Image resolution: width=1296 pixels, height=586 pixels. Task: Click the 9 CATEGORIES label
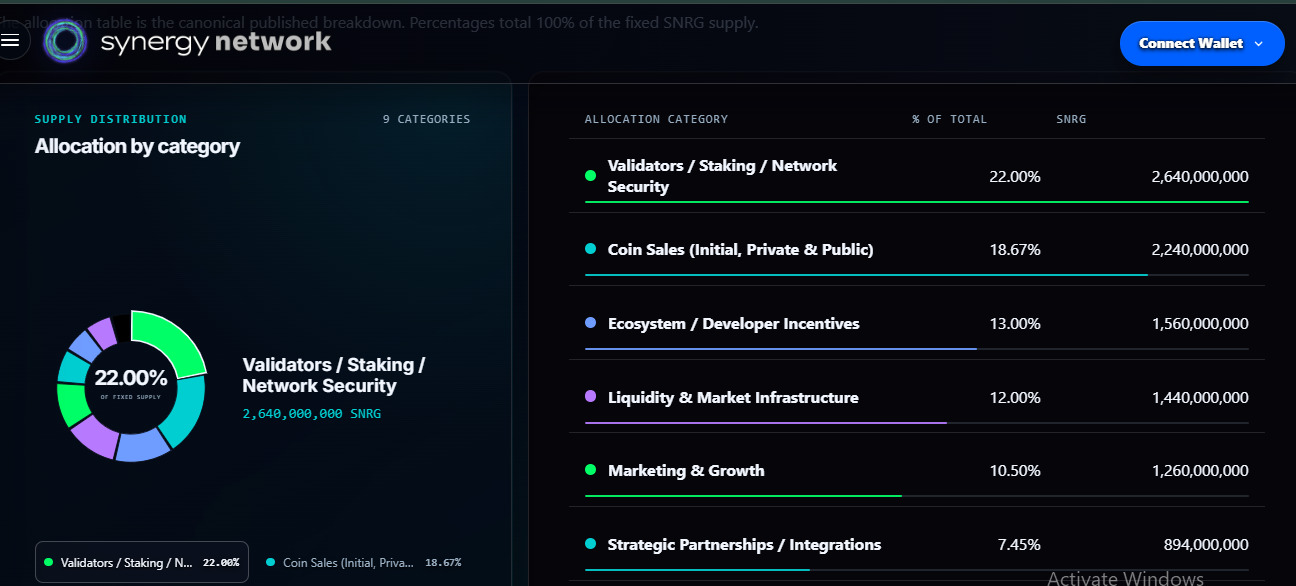click(x=426, y=119)
